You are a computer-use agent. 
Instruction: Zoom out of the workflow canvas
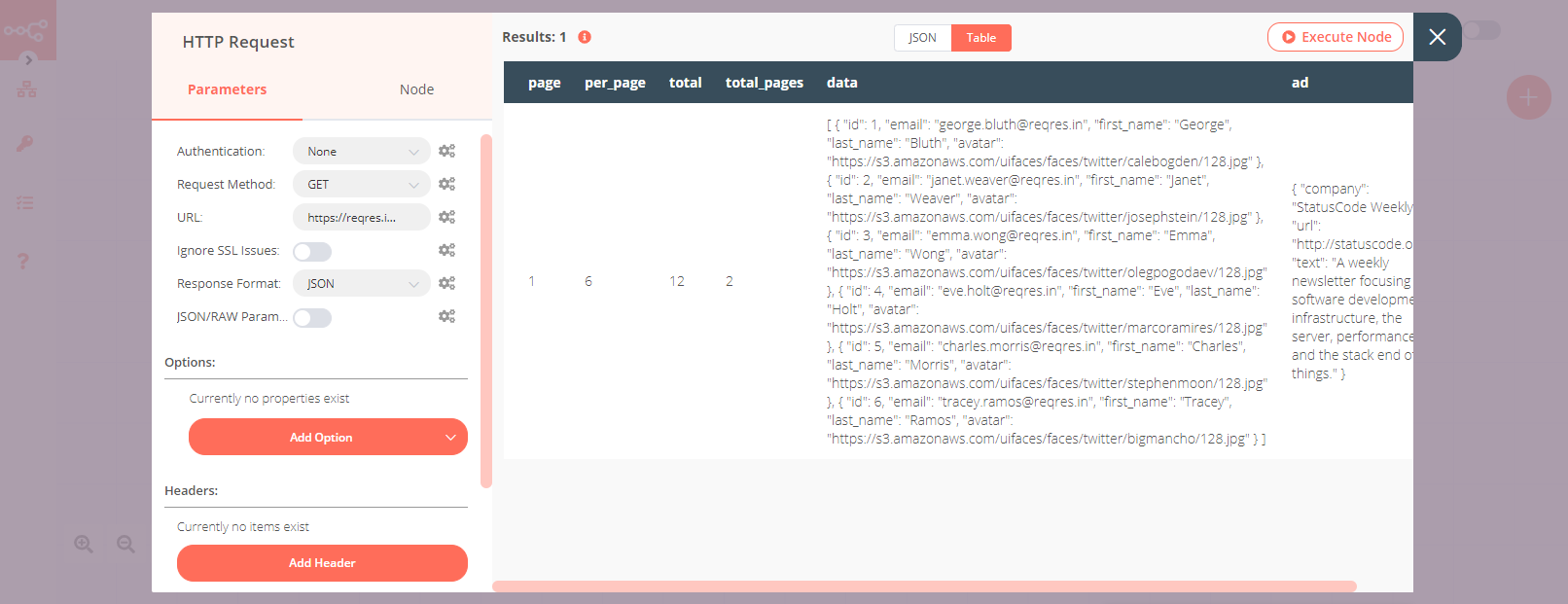pyautogui.click(x=125, y=544)
